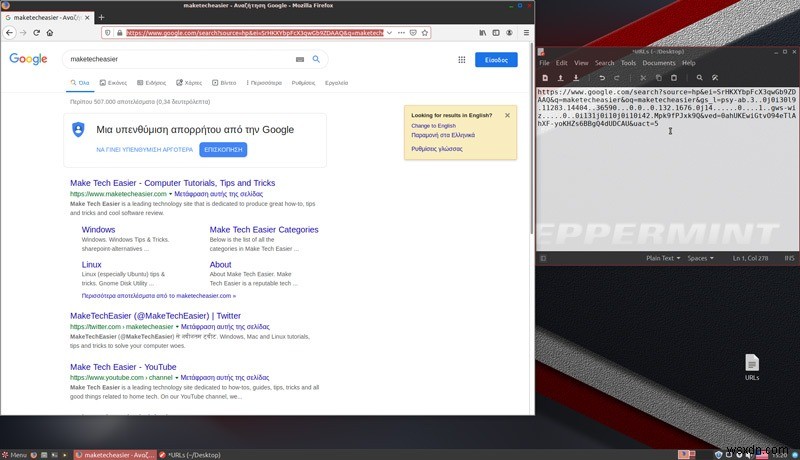Open new Firefox tab with plus
The height and width of the screenshot is (460, 800).
coord(101,17)
